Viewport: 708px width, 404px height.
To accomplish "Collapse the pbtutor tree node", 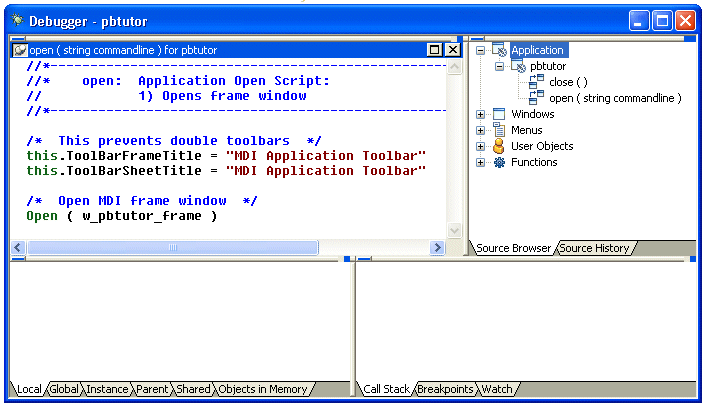I will pyautogui.click(x=499, y=66).
